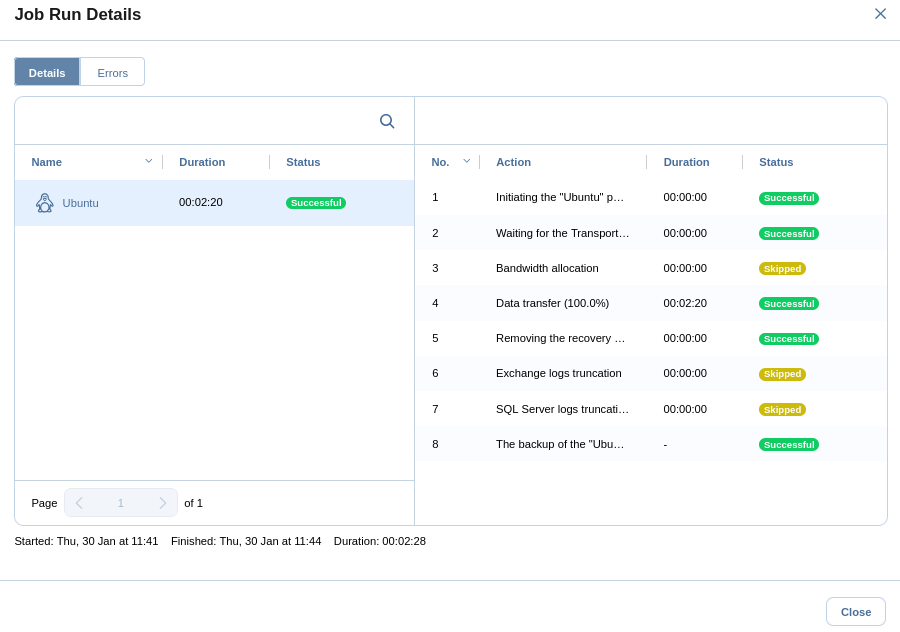Viewport: 900px width, 632px height.
Task: Open the No. column sort dropdown
Action: [466, 161]
